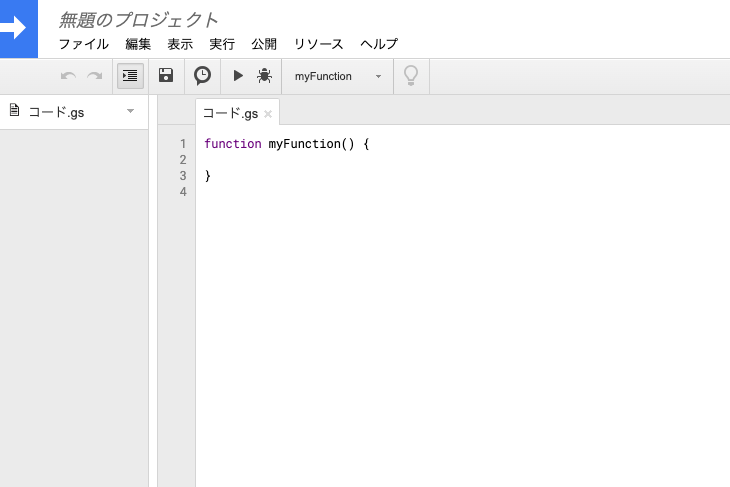Run the selected function

[238, 76]
